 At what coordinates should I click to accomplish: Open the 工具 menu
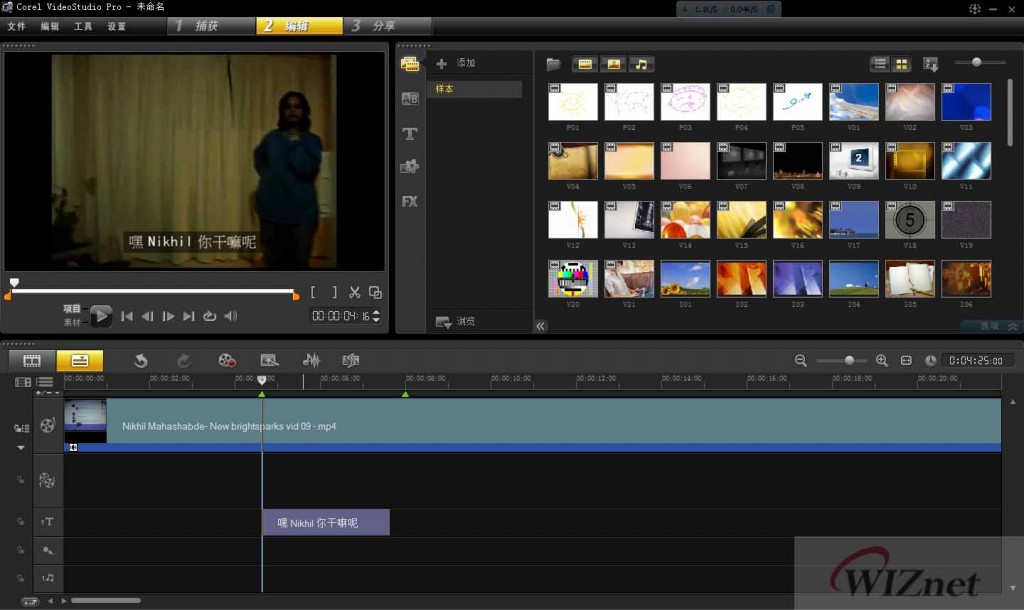coord(83,26)
